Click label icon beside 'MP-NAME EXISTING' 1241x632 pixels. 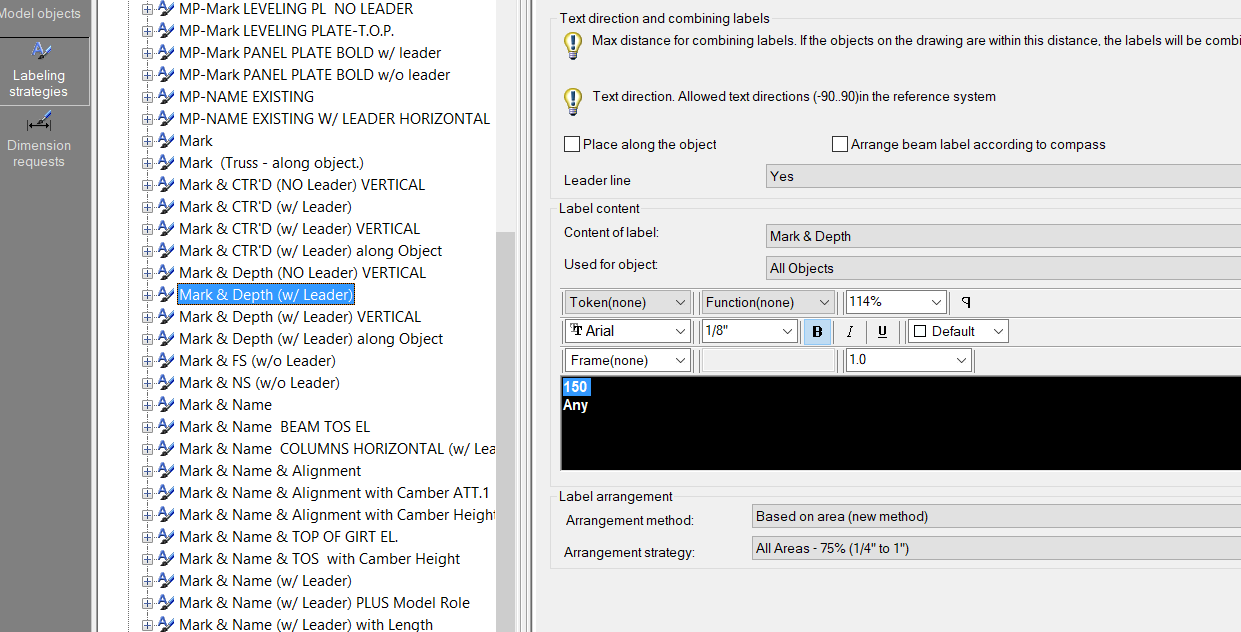(166, 97)
